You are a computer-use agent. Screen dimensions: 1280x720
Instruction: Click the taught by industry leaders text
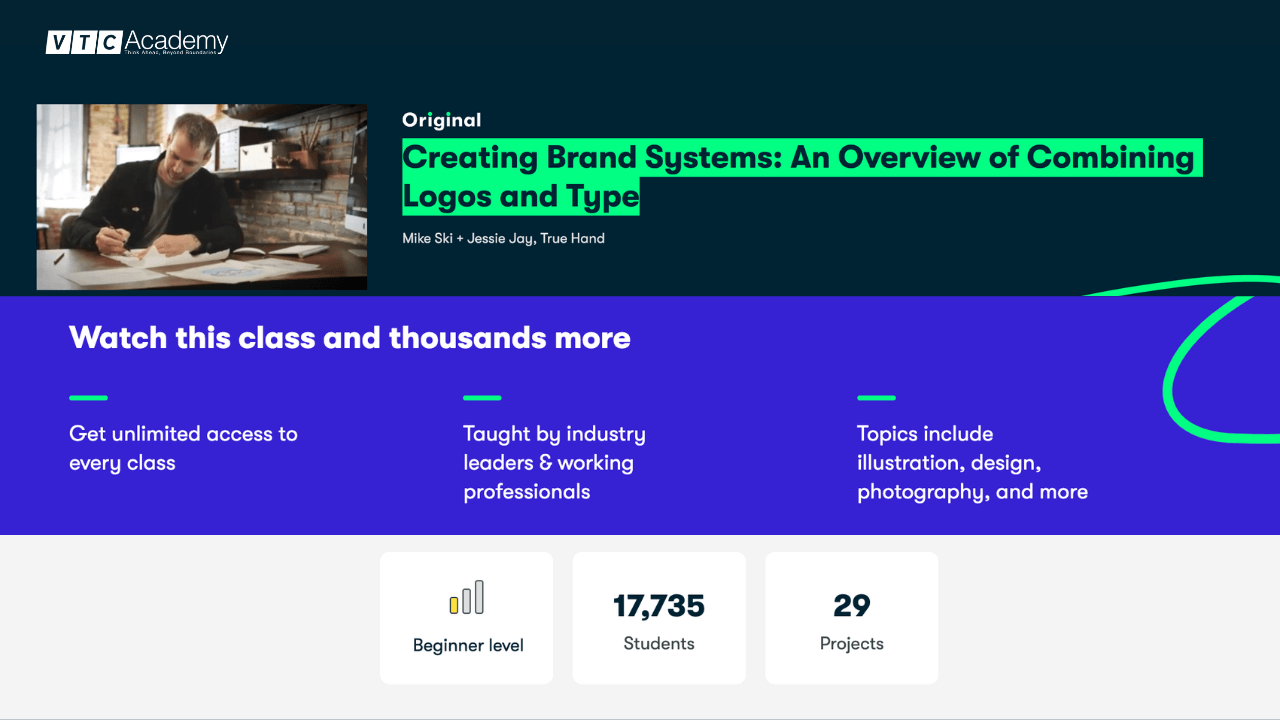click(554, 462)
